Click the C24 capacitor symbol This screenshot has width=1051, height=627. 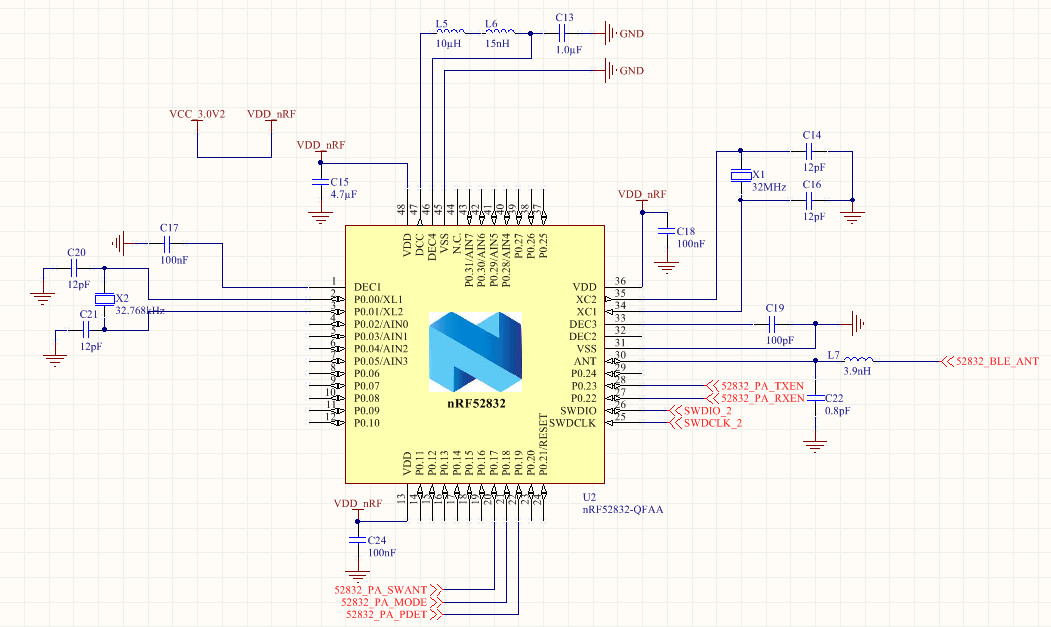(x=357, y=539)
